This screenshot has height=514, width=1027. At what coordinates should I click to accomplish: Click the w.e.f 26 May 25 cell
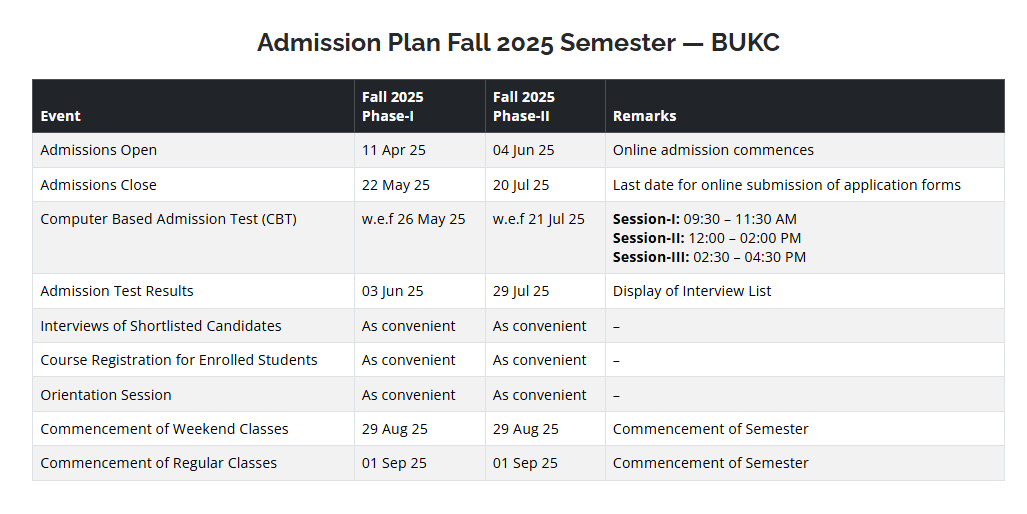pos(413,219)
